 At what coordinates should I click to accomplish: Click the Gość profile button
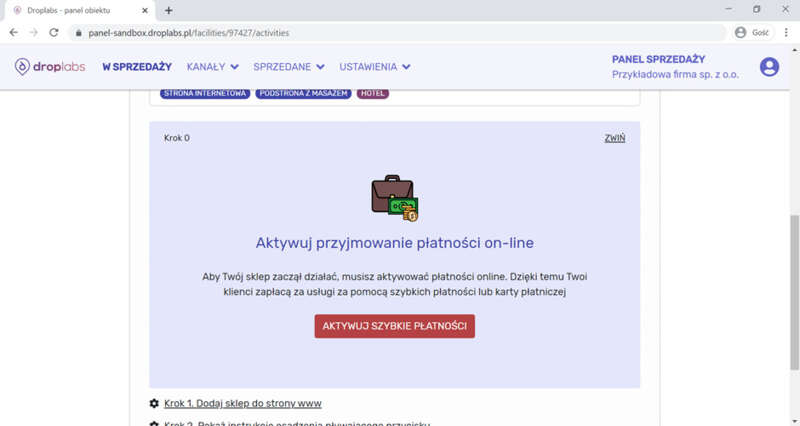(752, 32)
